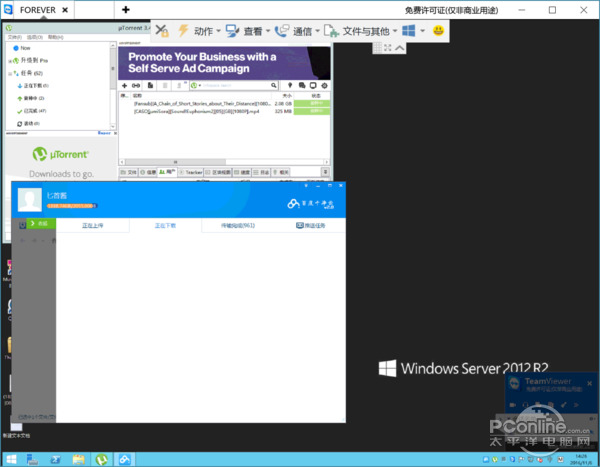The width and height of the screenshot is (600, 467).
Task: Open the 动作 (Actions) dropdown in TeamViewer toolbar
Action: 207,31
